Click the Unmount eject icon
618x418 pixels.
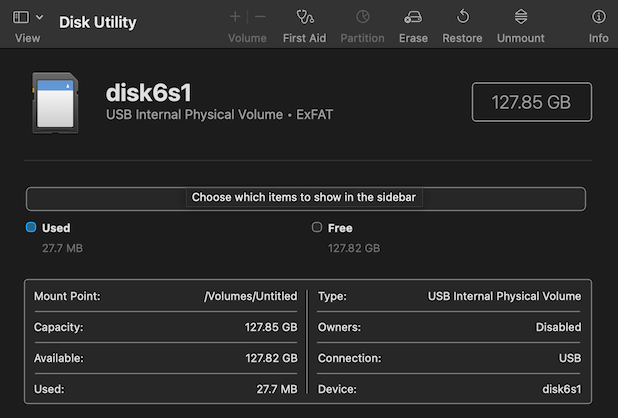point(521,17)
